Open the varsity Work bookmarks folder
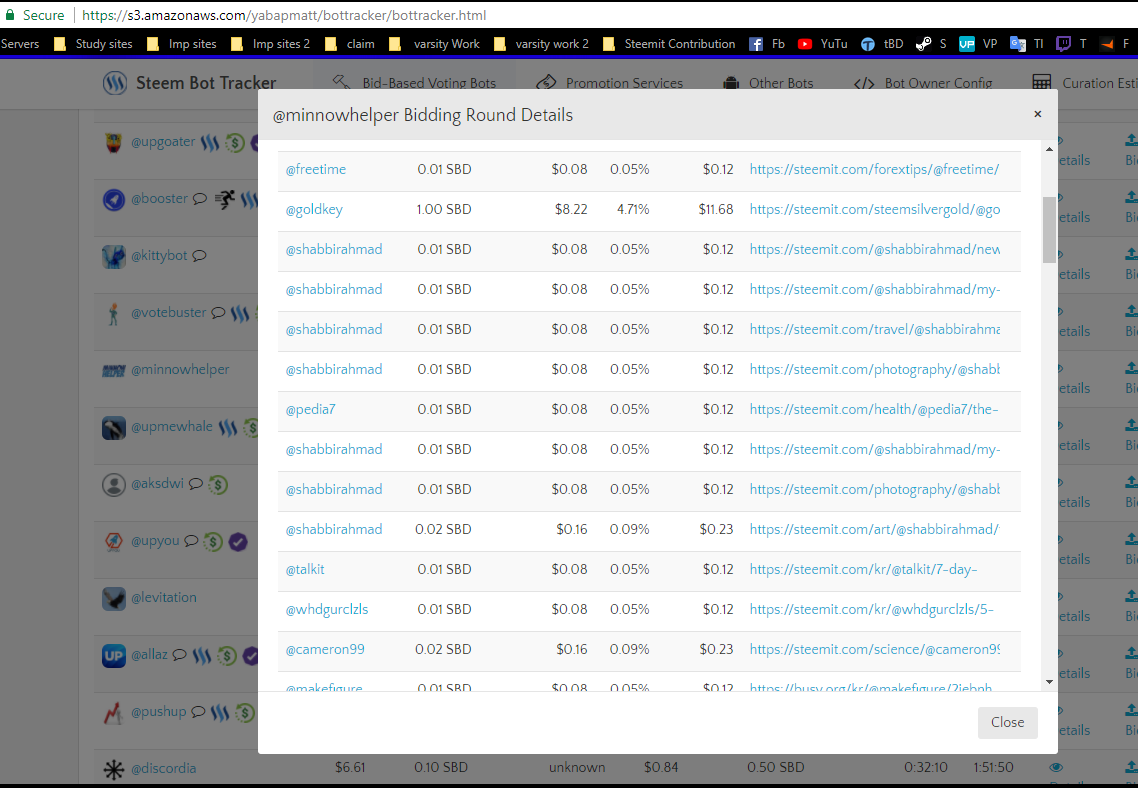The width and height of the screenshot is (1138, 788). point(434,44)
